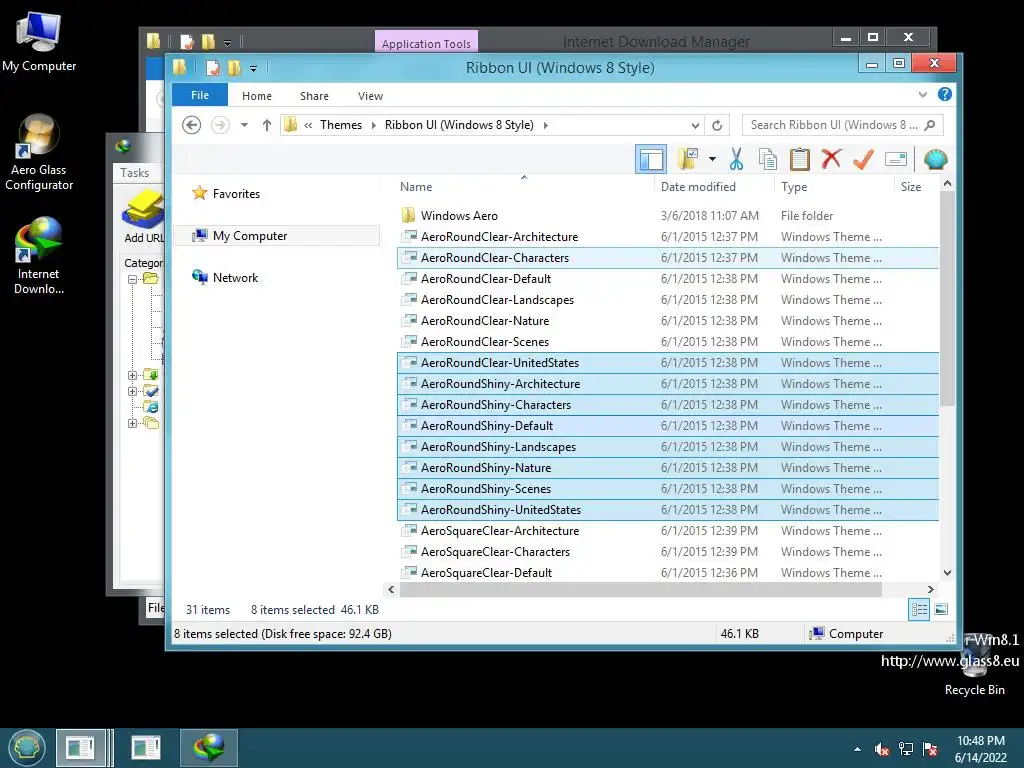
Task: Click the Application Tools tab in back window
Action: pos(426,43)
